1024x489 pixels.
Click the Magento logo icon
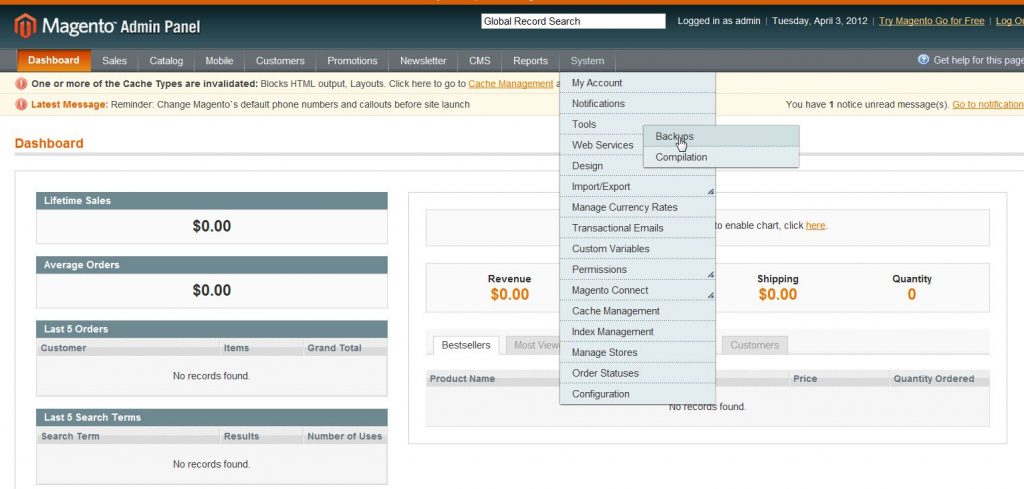[x=25, y=25]
